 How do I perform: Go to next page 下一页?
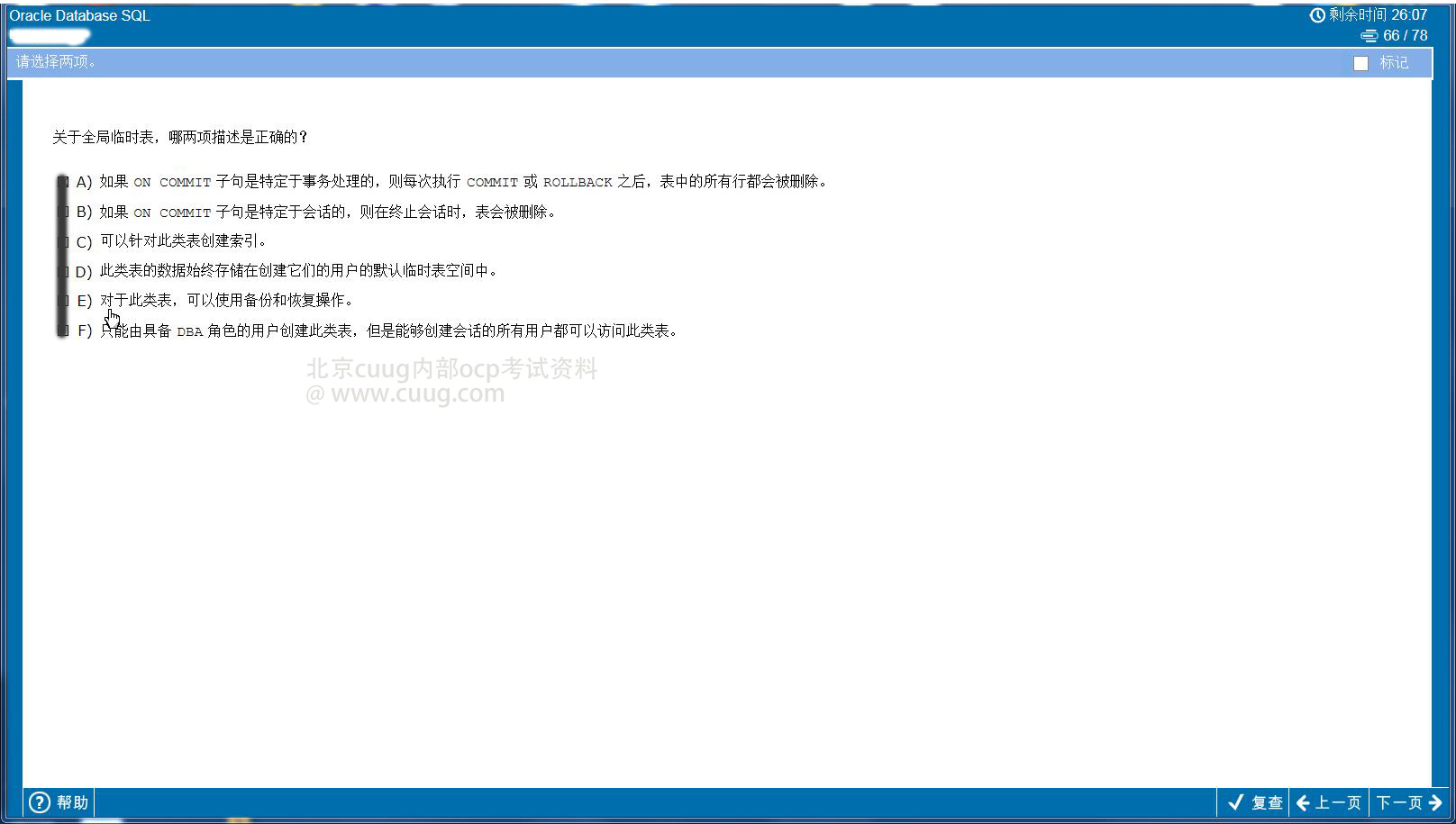pos(1409,802)
